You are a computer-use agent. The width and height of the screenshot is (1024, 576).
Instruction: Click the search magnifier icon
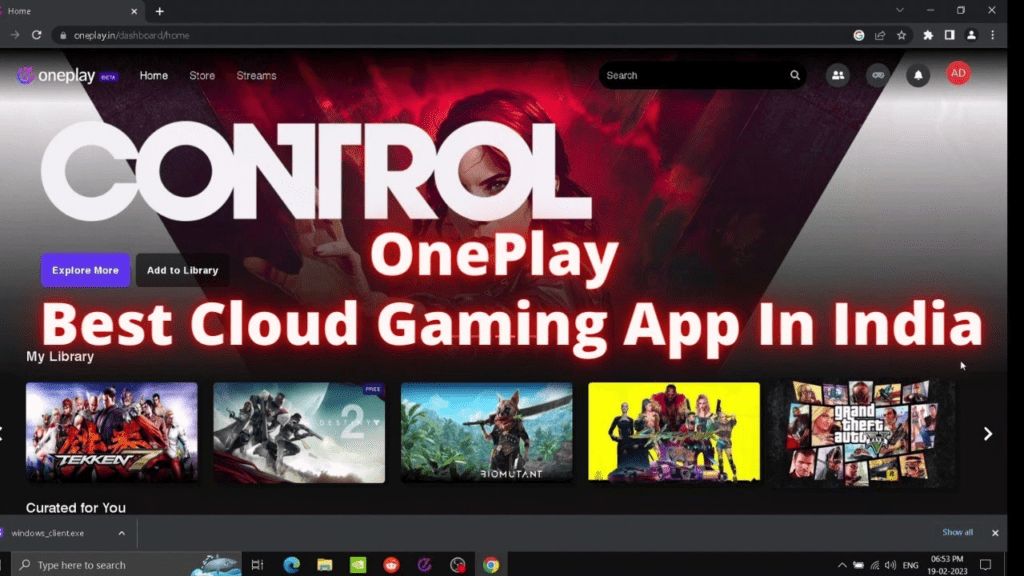pos(795,75)
